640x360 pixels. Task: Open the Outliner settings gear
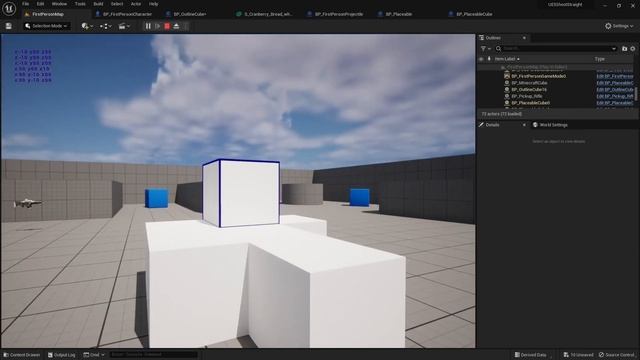[633, 49]
